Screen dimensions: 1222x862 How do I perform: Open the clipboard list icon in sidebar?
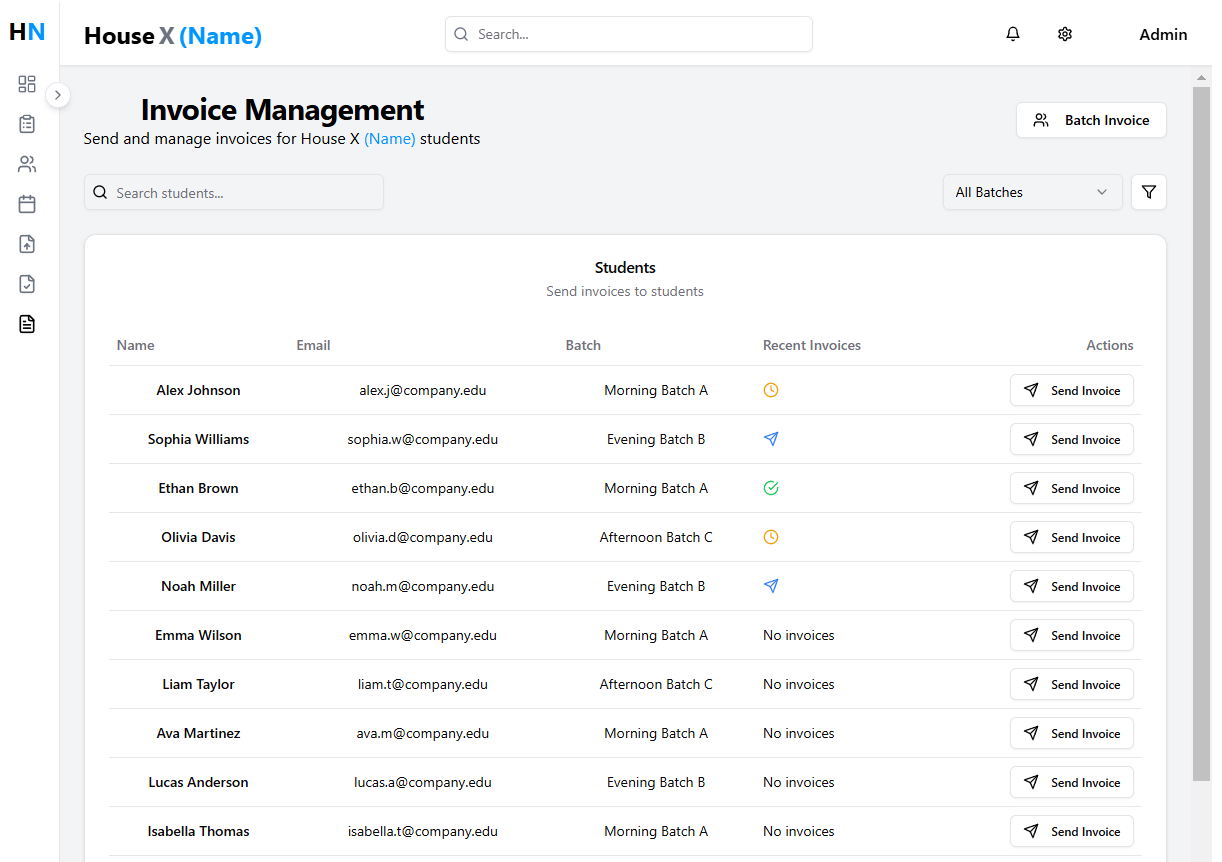[27, 124]
